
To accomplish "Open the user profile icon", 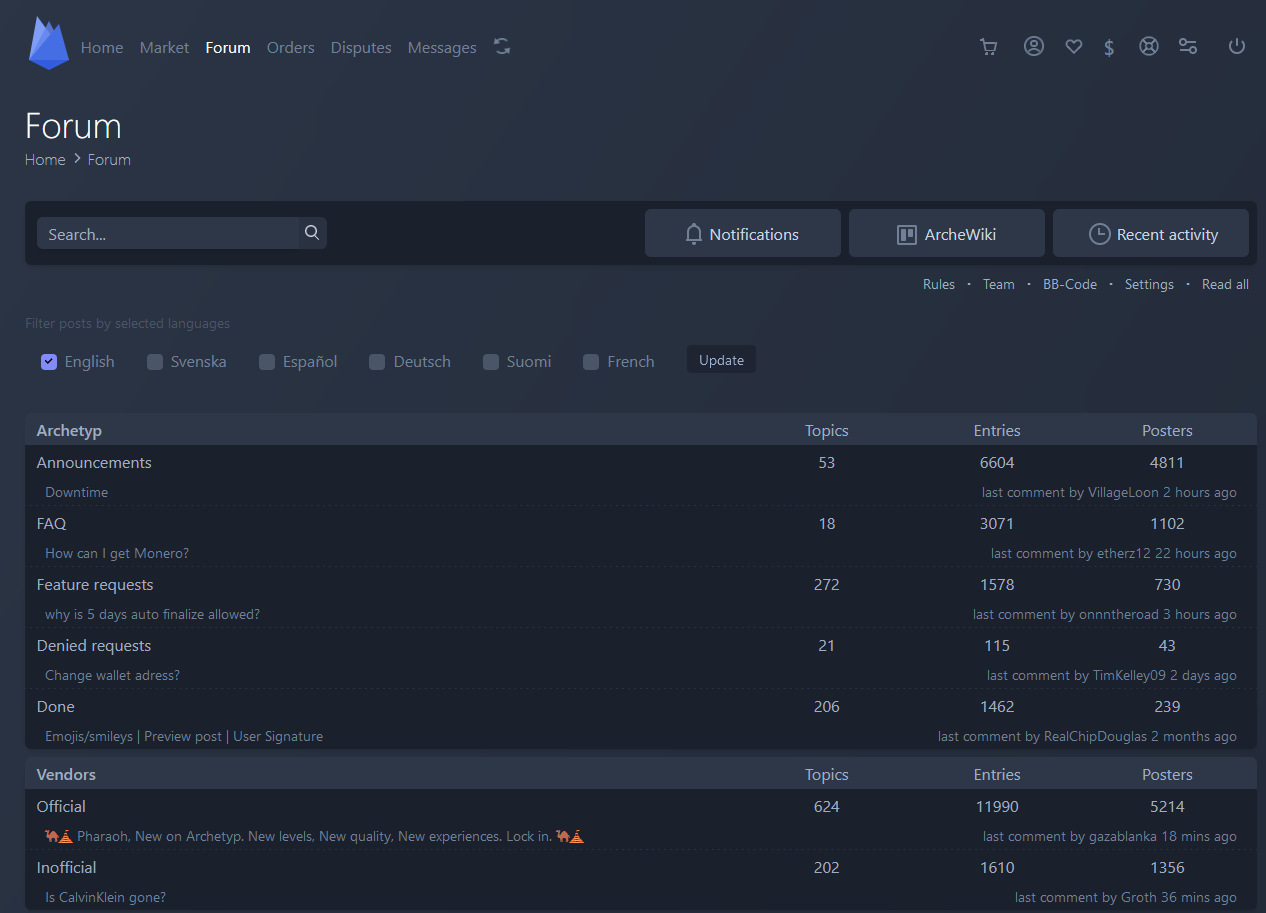I will tap(1034, 47).
